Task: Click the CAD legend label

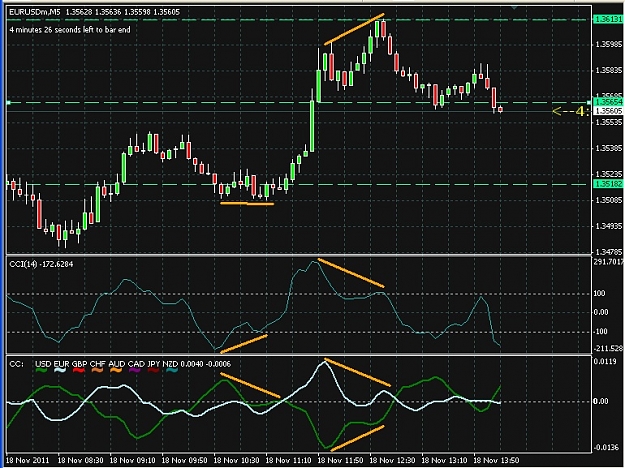Action: (x=136, y=364)
